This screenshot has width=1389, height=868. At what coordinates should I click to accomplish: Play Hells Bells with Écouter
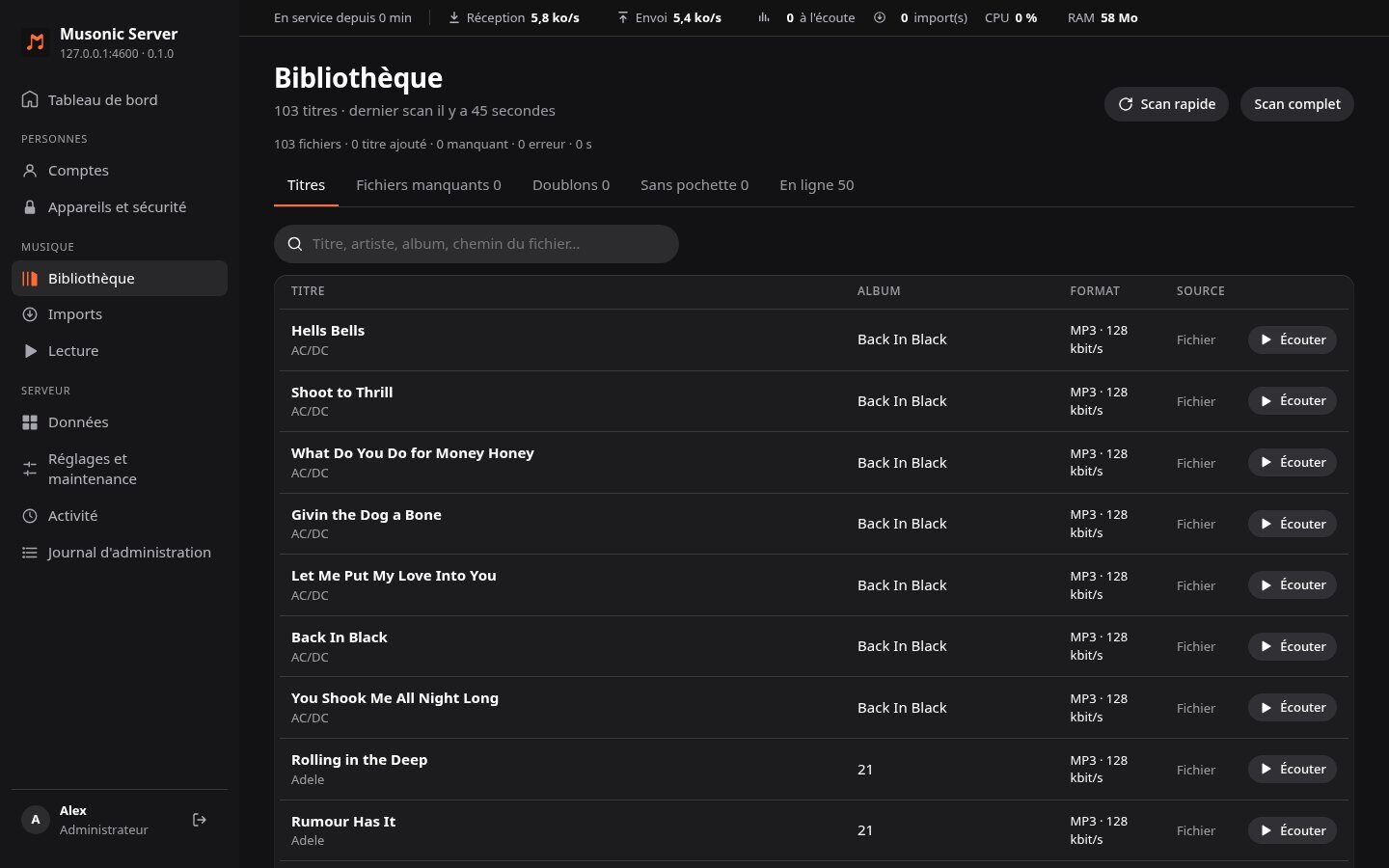coord(1293,339)
